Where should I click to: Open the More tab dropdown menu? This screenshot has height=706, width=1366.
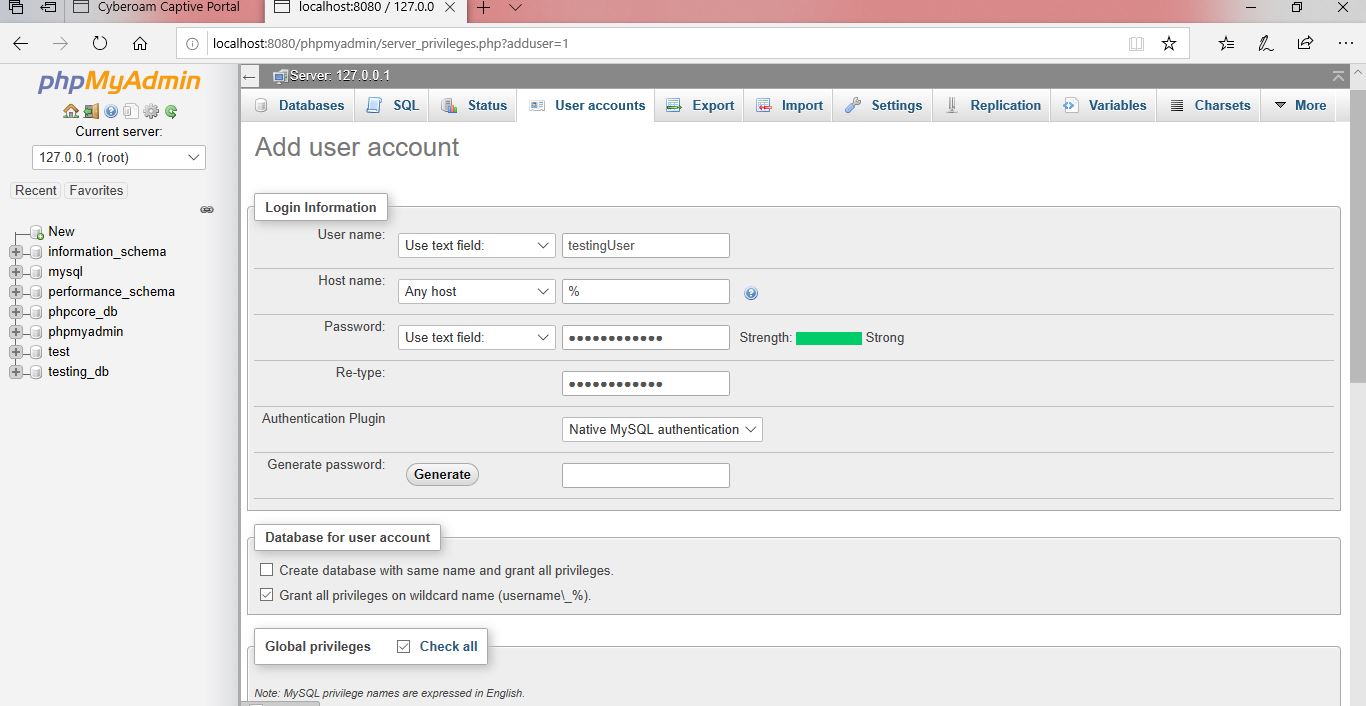coord(1299,106)
